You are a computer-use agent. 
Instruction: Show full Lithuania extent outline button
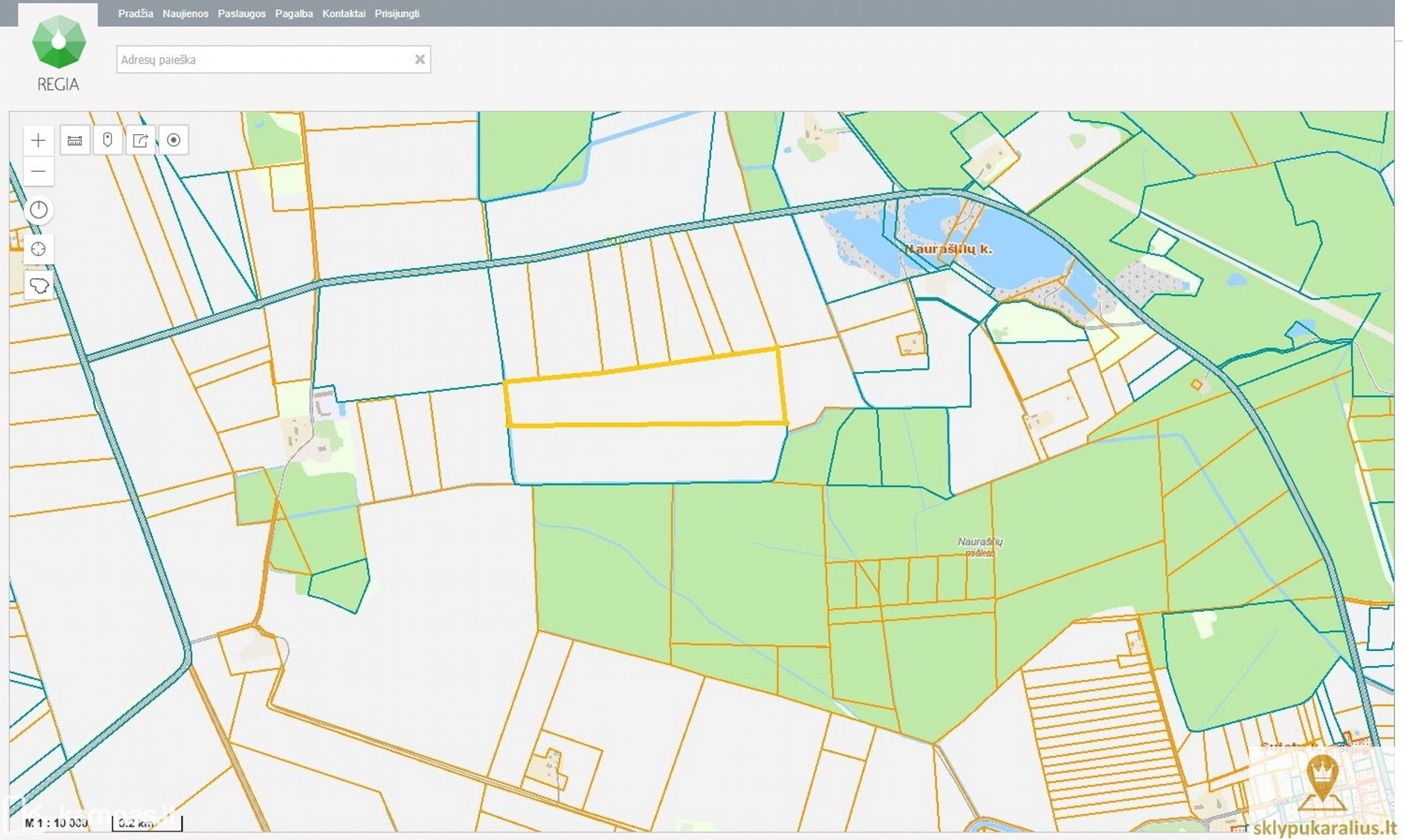38,286
